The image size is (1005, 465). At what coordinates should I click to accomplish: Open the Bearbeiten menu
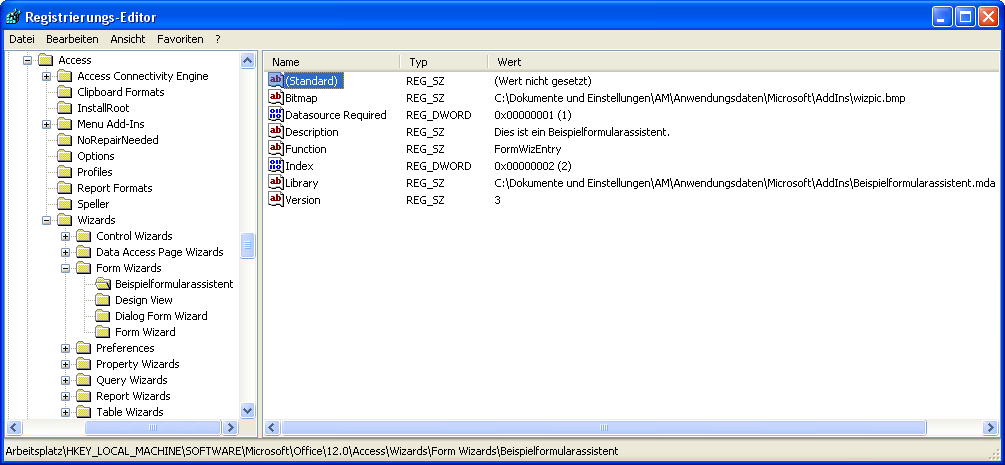[x=72, y=39]
